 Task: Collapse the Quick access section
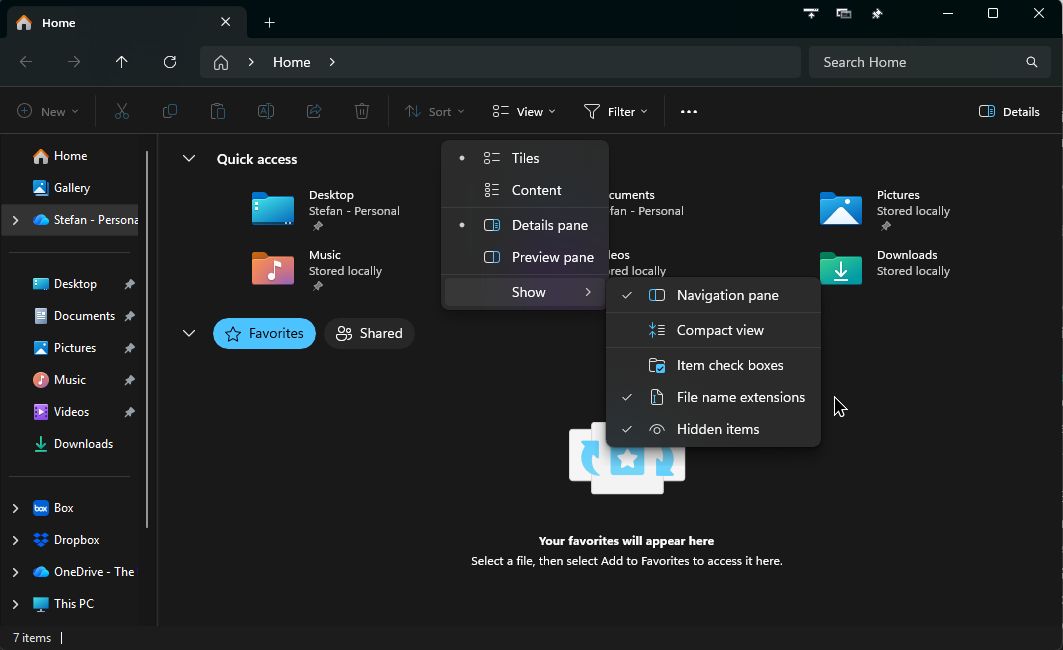(189, 159)
